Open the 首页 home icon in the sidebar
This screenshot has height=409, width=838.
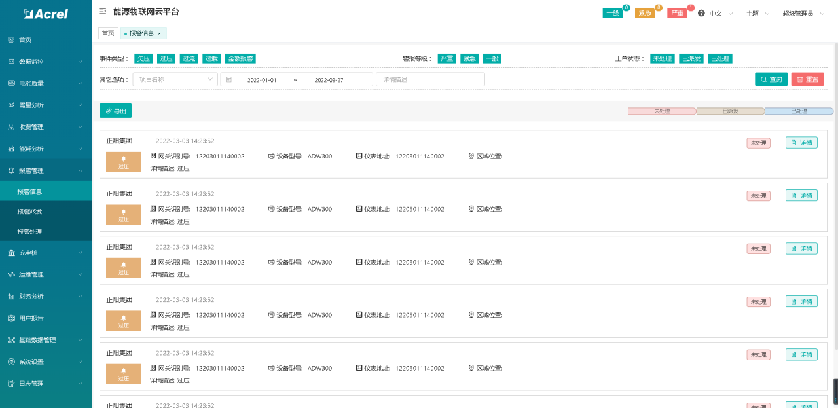(11, 40)
